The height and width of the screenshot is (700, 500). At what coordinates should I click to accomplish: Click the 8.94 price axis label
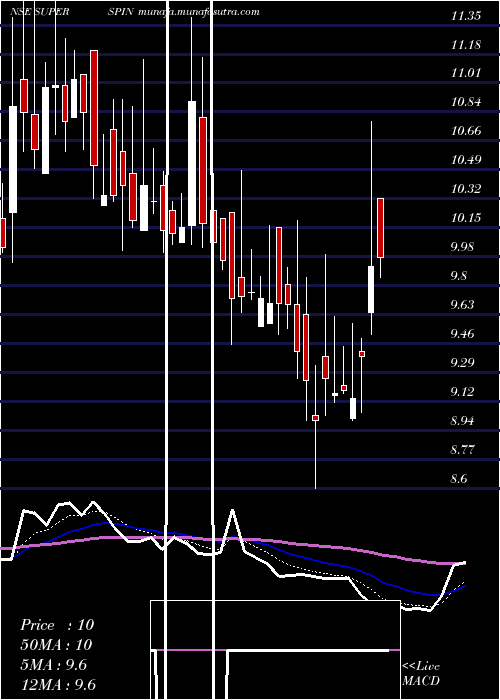[463, 421]
